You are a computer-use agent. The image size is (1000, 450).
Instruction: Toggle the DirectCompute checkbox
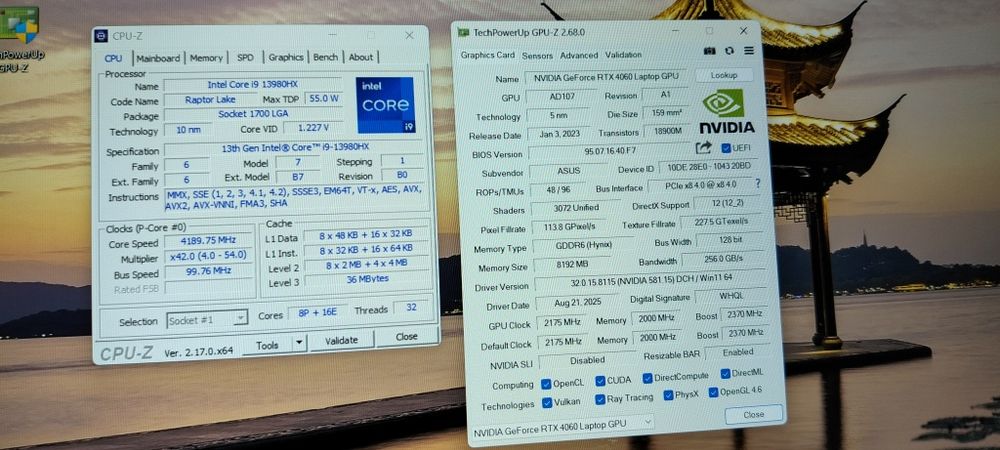[647, 378]
